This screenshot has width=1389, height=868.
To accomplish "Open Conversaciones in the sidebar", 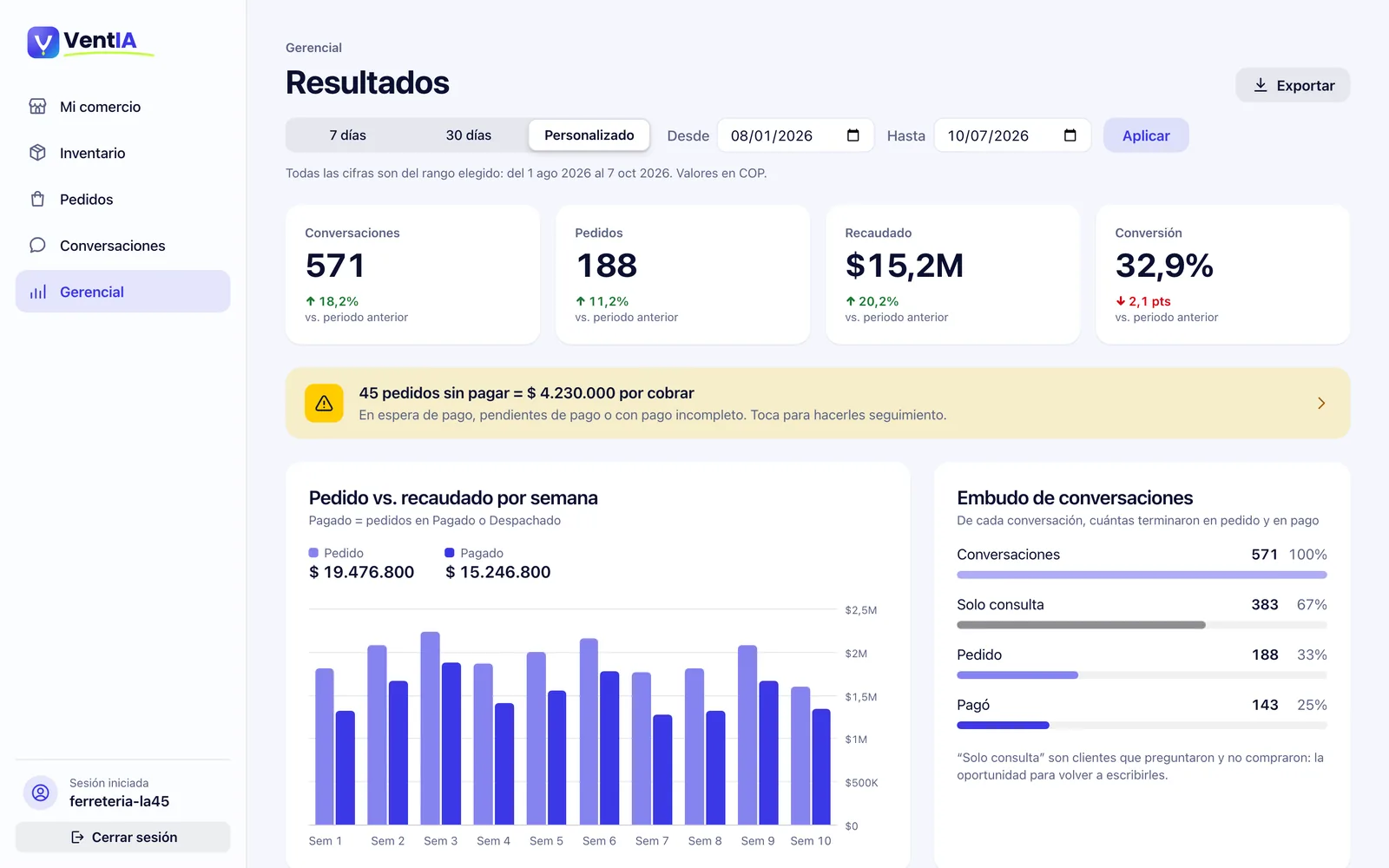I will tap(122, 246).
